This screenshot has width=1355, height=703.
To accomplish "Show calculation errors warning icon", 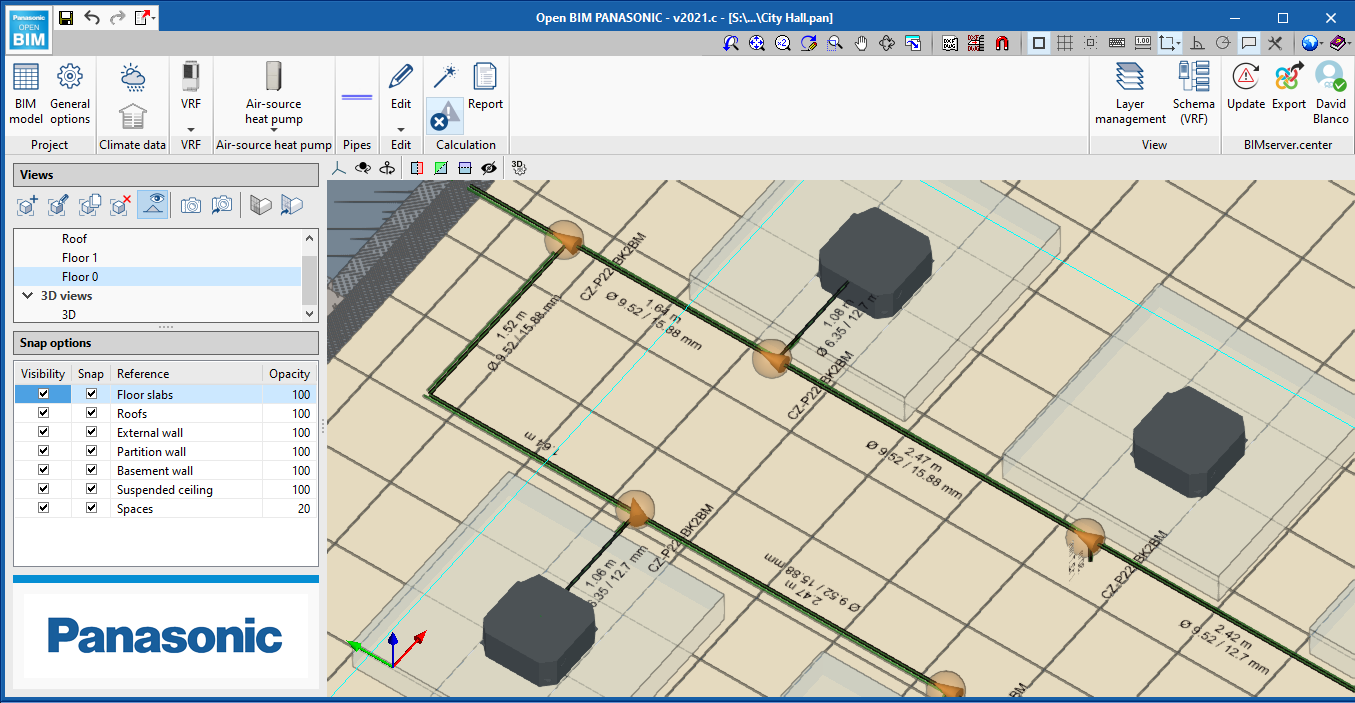I will [x=445, y=116].
